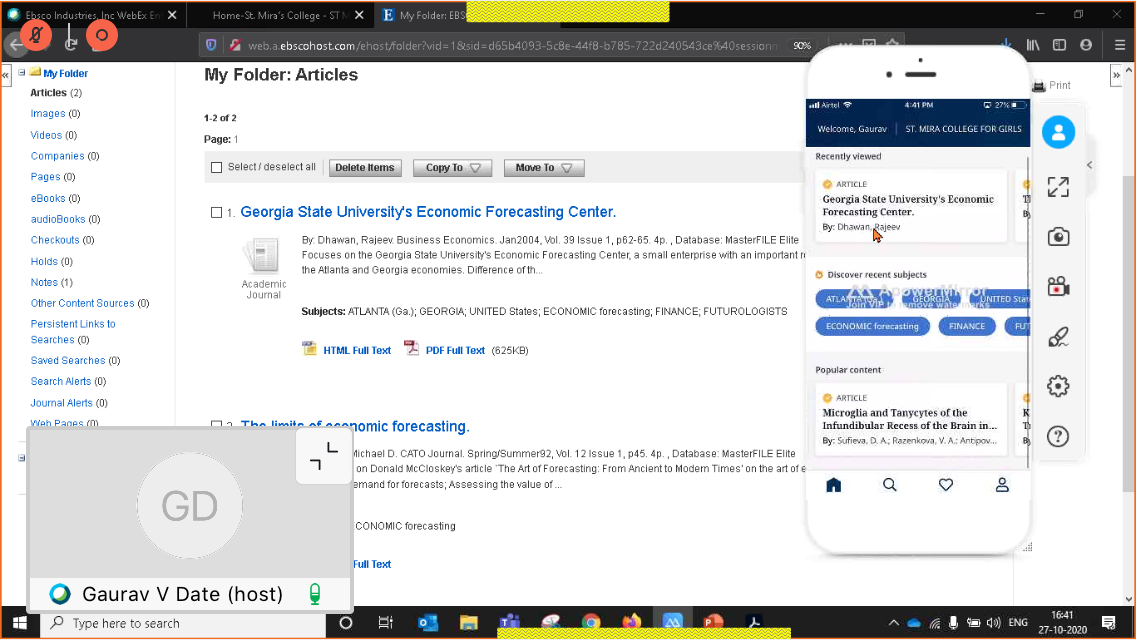Collapse the My Folder tree node
Viewport: 1136px width, 640px height.
(x=22, y=73)
